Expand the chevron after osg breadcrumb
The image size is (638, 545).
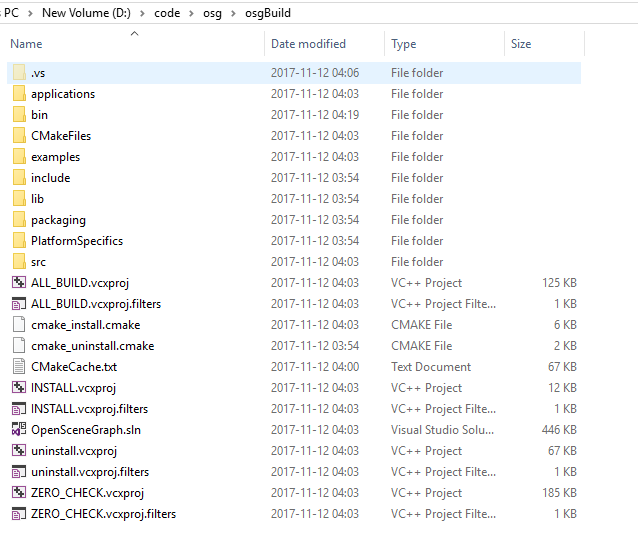click(x=233, y=13)
